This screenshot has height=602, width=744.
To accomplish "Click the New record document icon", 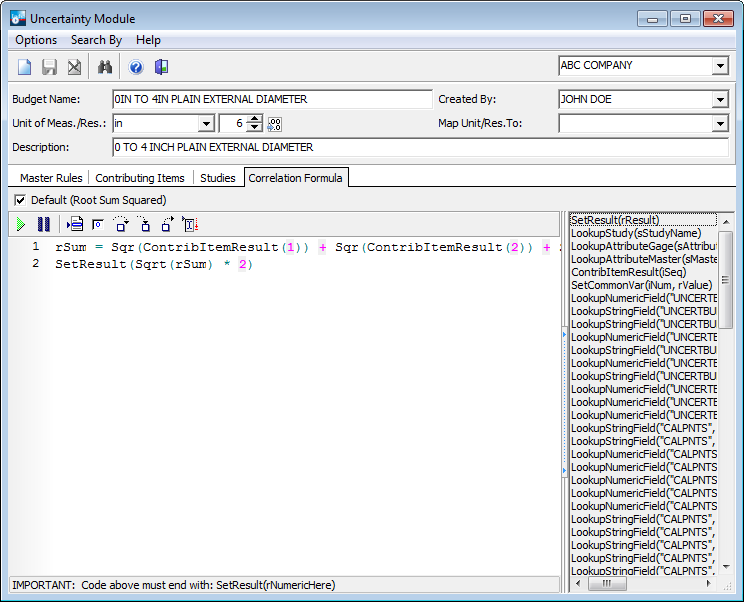I will click(x=24, y=67).
